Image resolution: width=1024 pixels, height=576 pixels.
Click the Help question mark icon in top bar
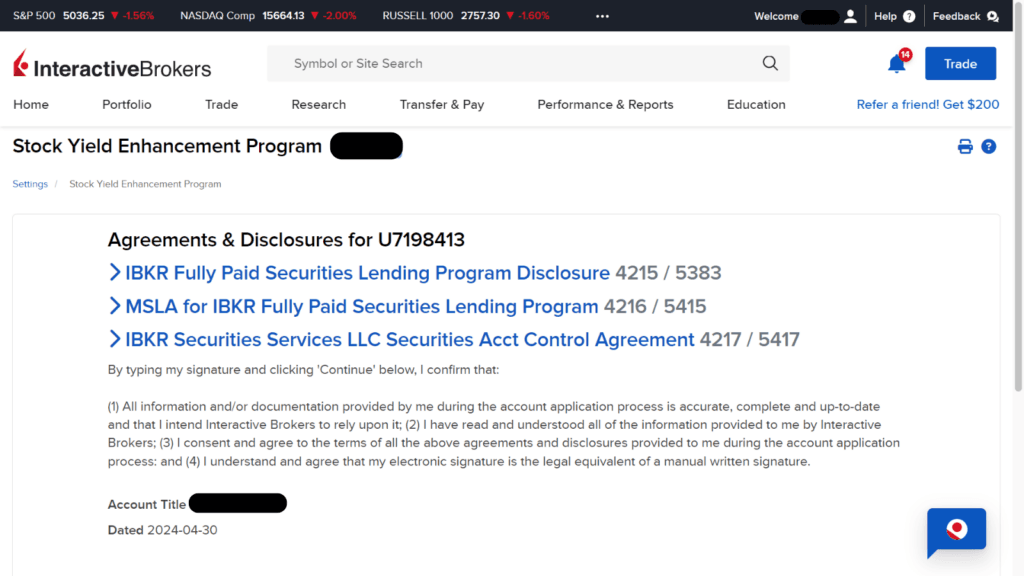tap(909, 16)
